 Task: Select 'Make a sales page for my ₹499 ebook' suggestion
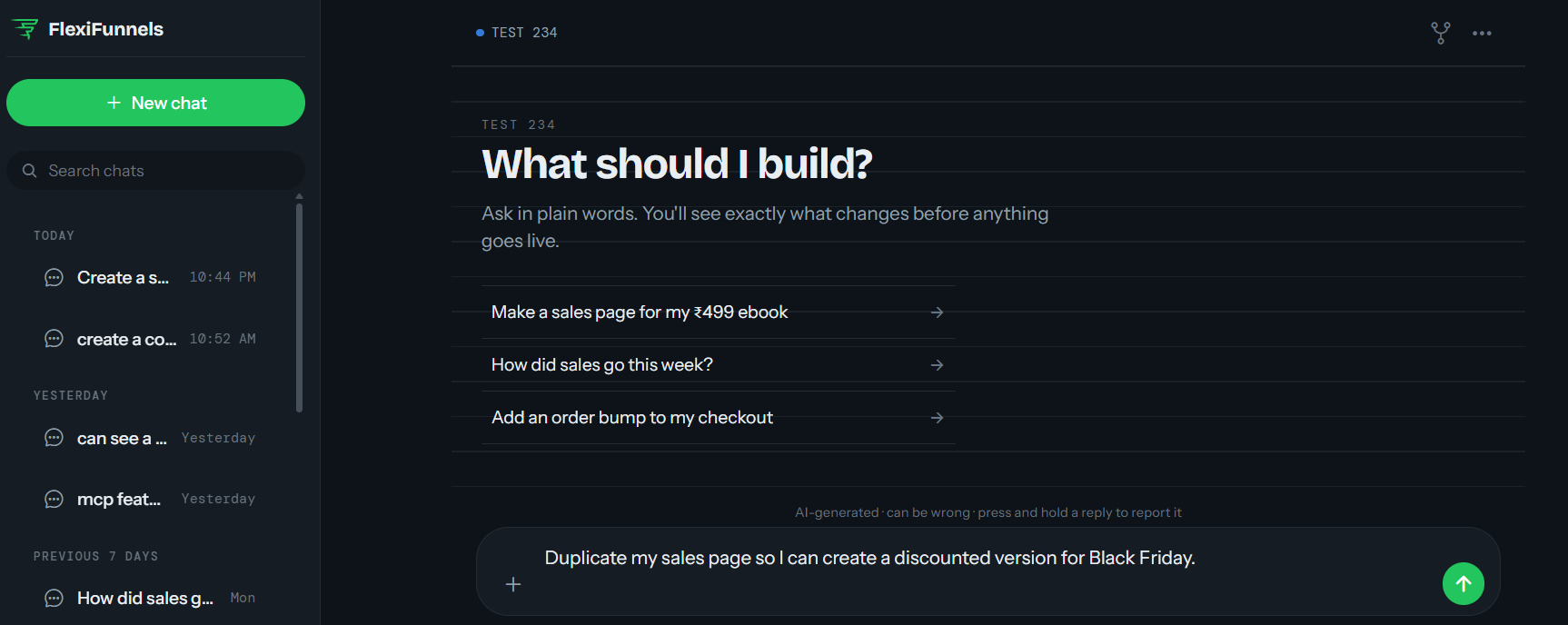(719, 312)
